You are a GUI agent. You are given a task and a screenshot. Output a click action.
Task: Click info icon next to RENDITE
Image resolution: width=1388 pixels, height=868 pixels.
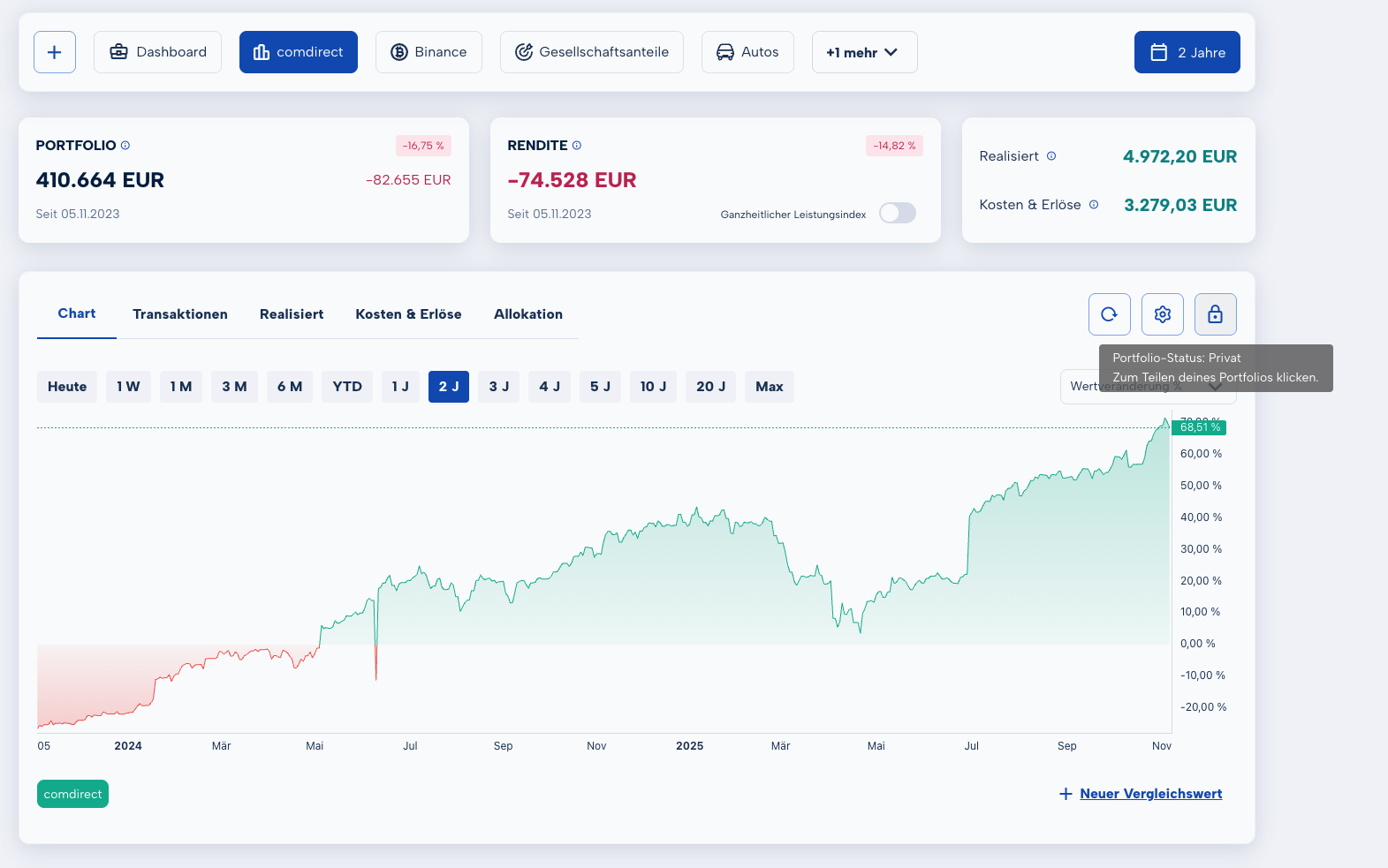577,146
